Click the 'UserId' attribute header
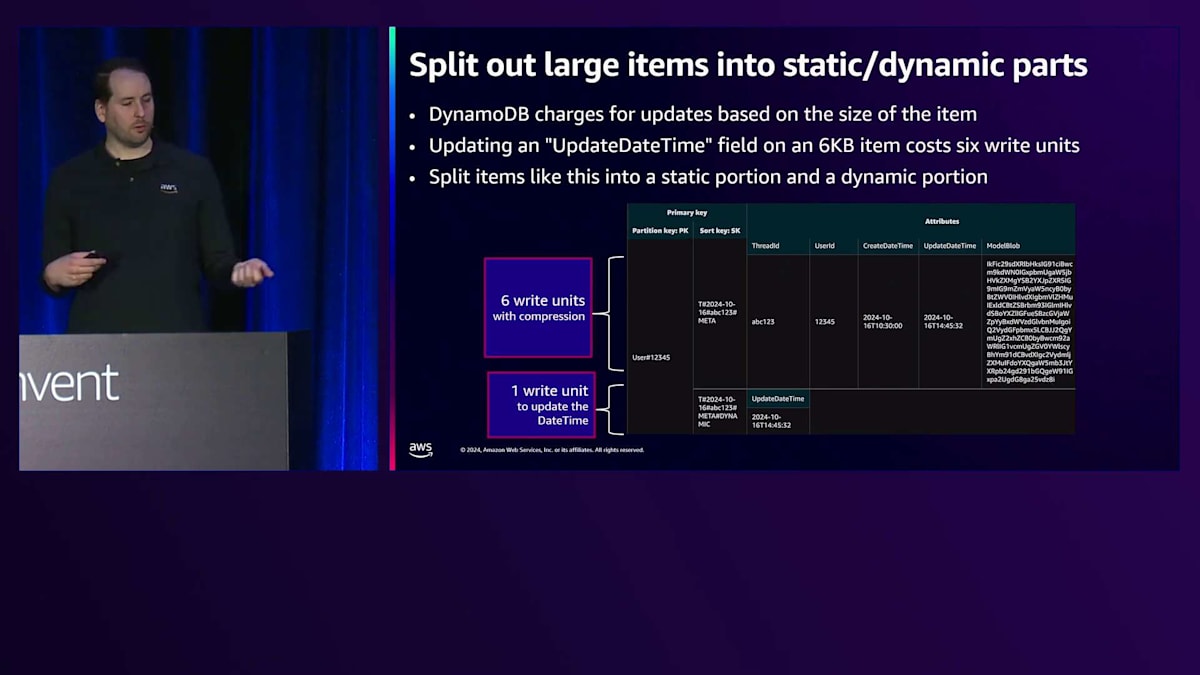This screenshot has height=675, width=1200. click(825, 246)
